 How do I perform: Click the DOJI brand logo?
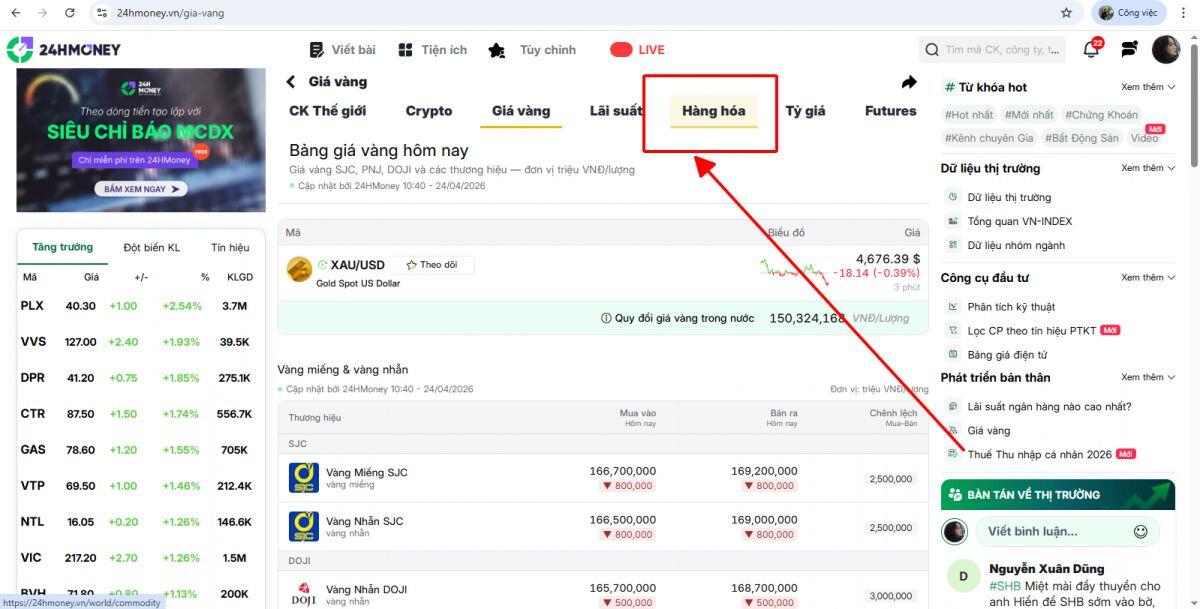click(304, 594)
